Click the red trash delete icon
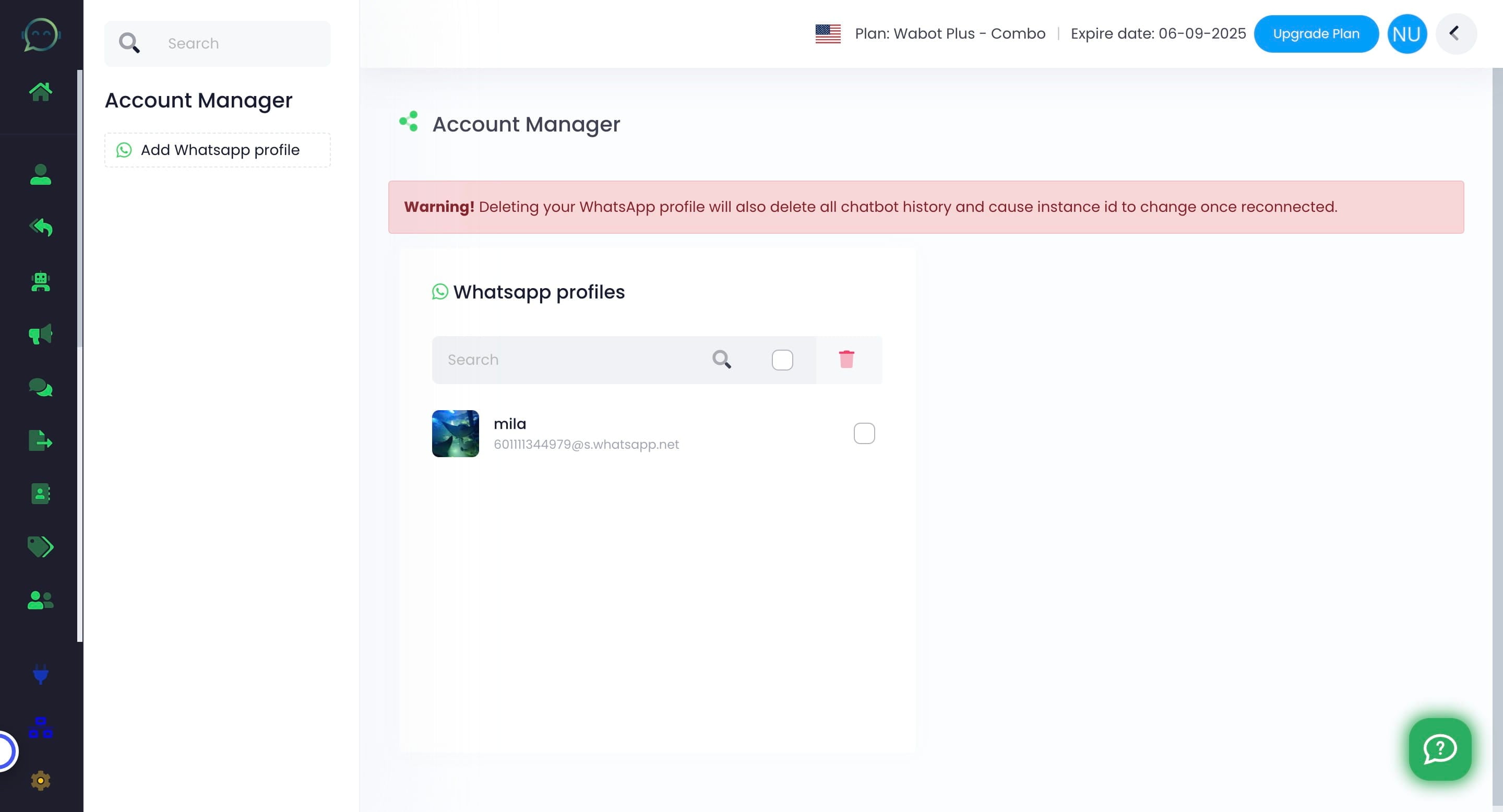Viewport: 1503px width, 812px height. [x=846, y=360]
